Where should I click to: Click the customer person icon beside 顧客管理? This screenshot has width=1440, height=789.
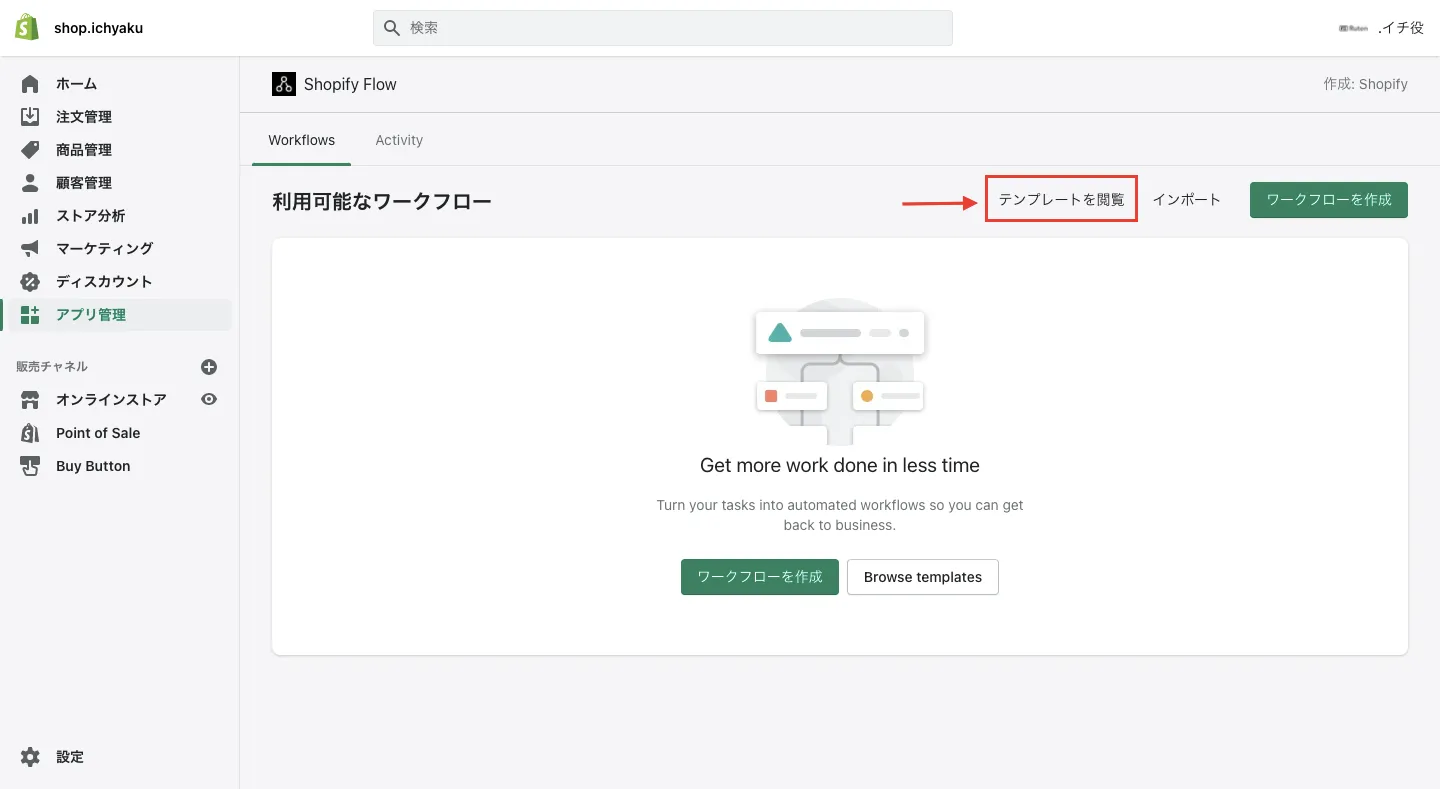tap(30, 183)
